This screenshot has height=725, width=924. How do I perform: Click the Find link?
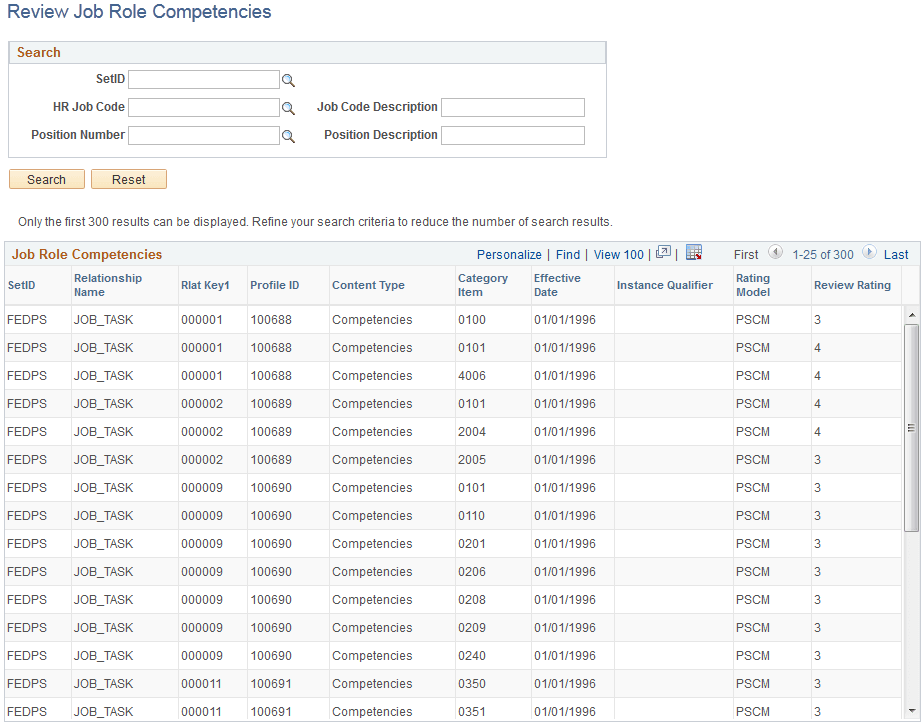(x=567, y=254)
